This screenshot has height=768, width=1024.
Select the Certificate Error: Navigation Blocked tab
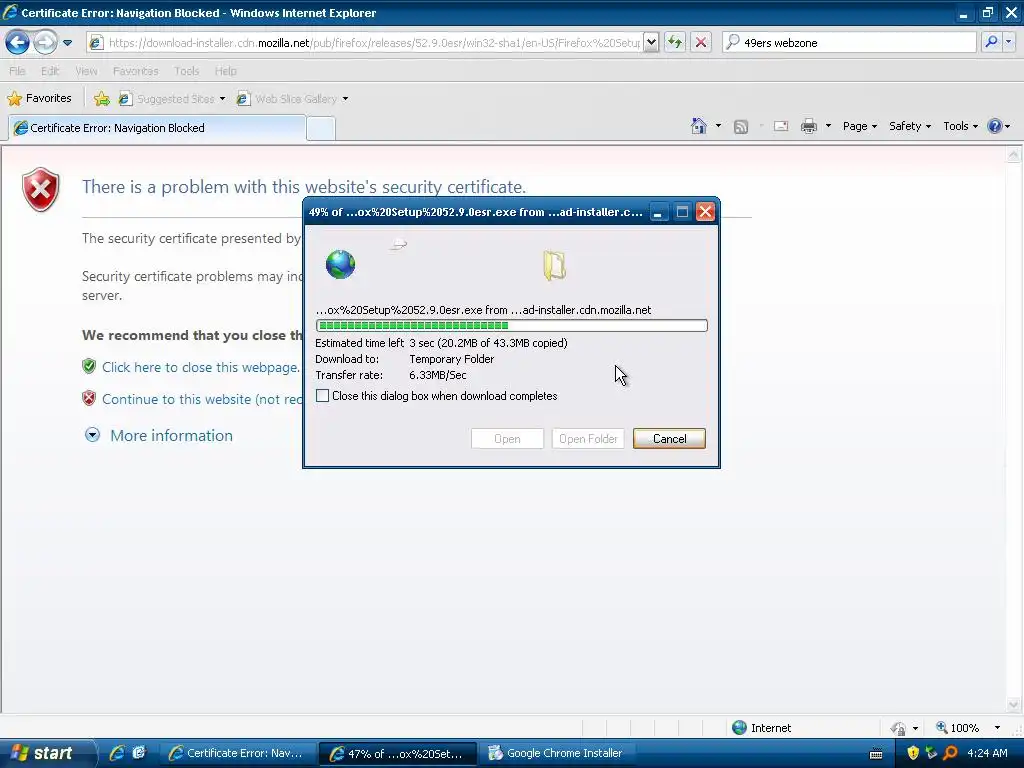tap(157, 128)
